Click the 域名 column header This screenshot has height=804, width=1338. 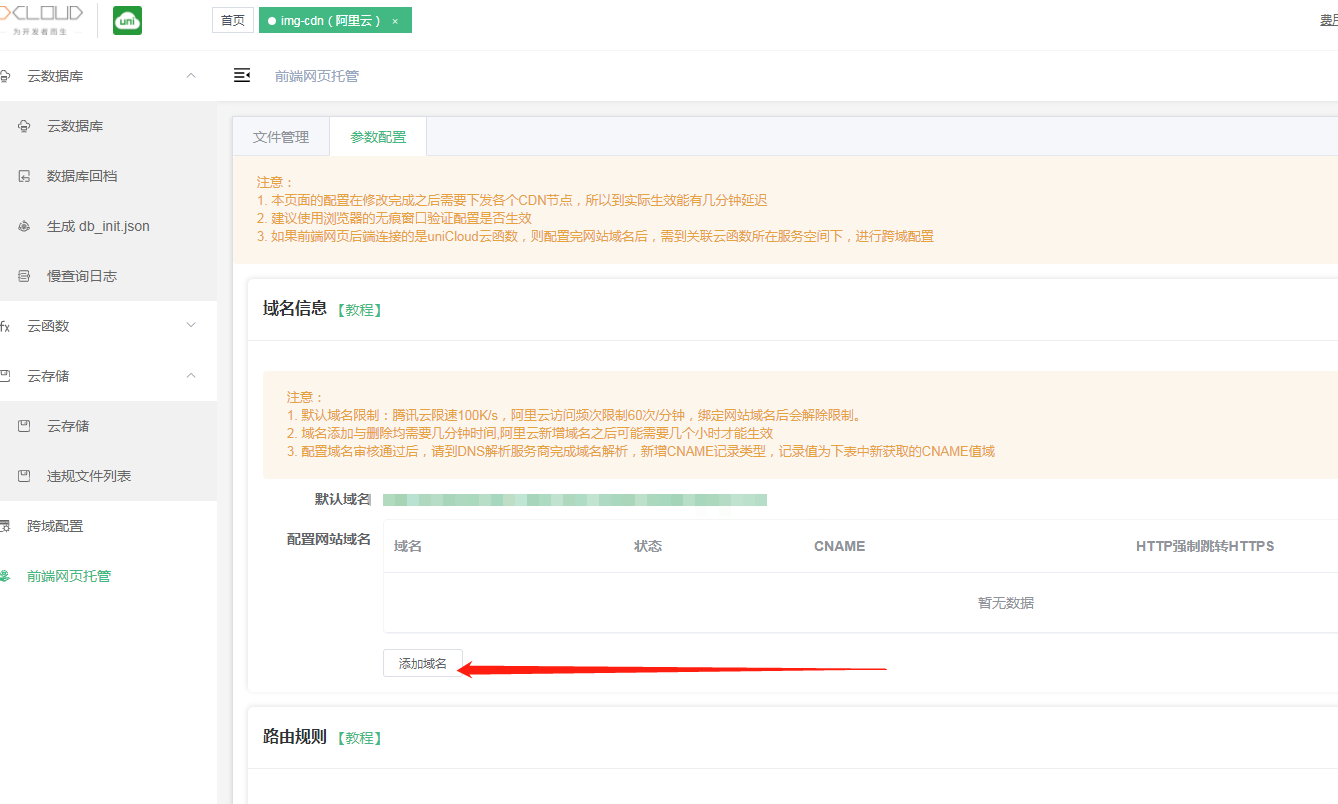408,546
